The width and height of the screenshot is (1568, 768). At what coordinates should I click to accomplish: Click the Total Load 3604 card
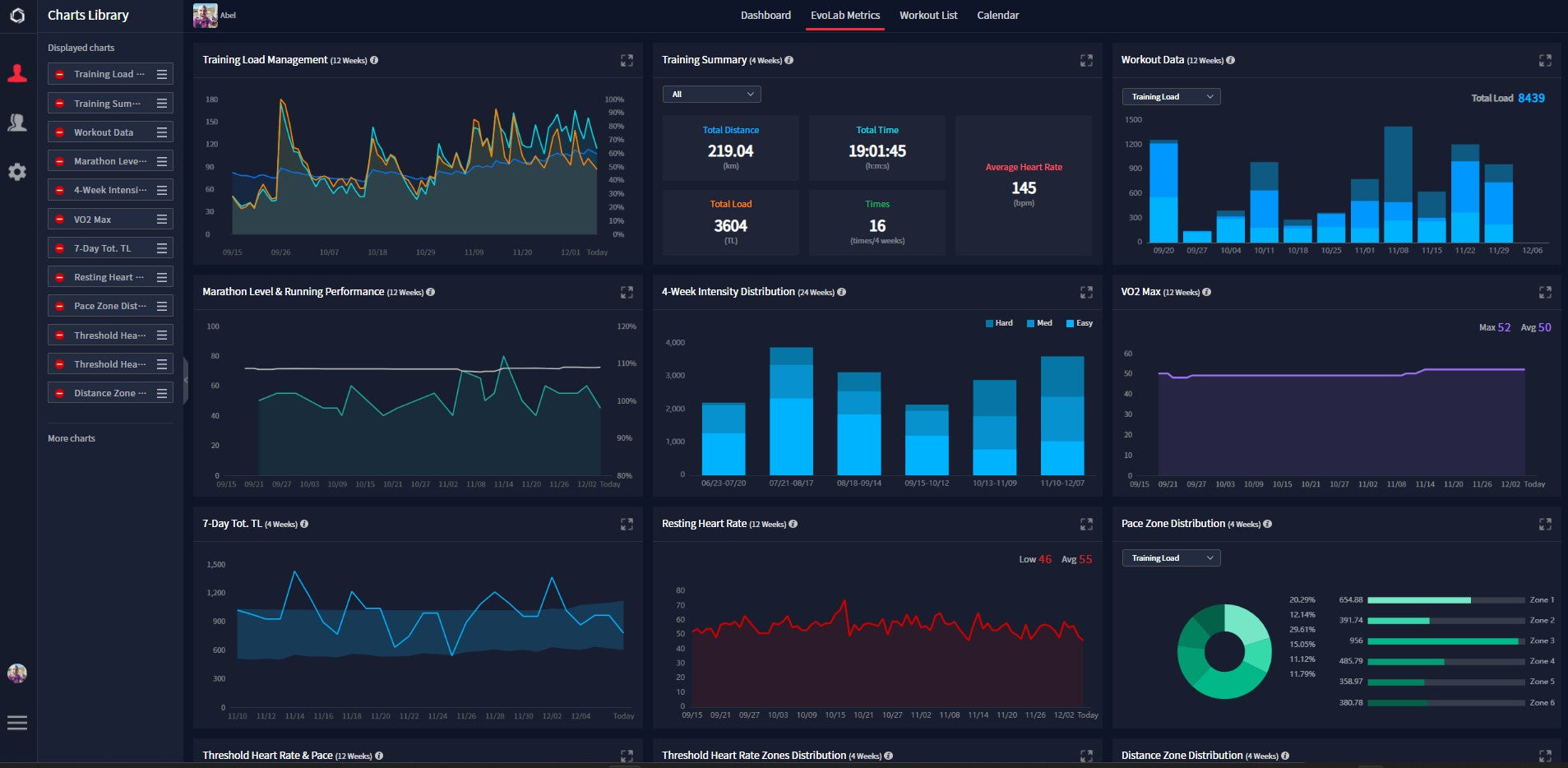[730, 223]
